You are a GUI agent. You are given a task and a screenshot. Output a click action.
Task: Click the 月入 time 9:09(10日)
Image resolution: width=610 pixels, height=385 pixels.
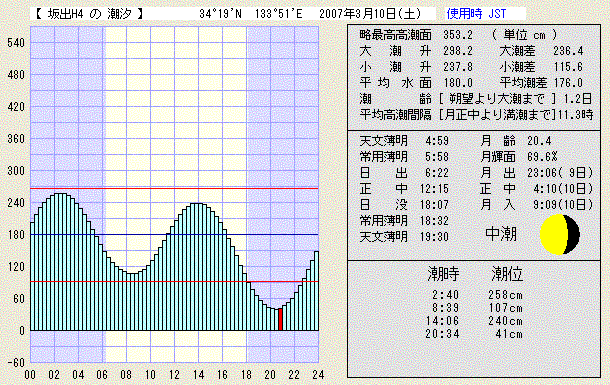(563, 205)
